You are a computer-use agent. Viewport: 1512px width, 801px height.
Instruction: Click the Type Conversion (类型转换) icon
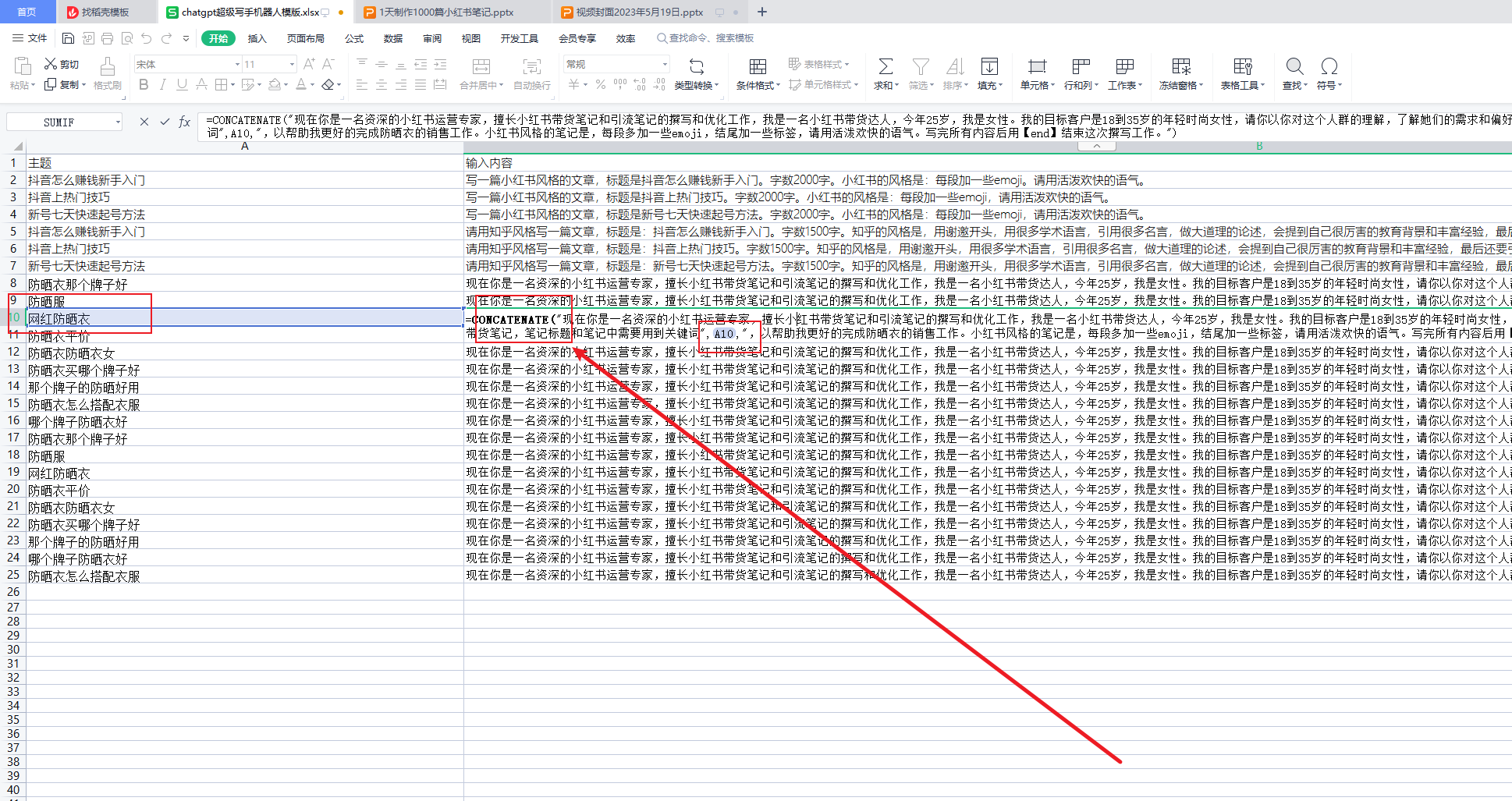click(x=696, y=67)
